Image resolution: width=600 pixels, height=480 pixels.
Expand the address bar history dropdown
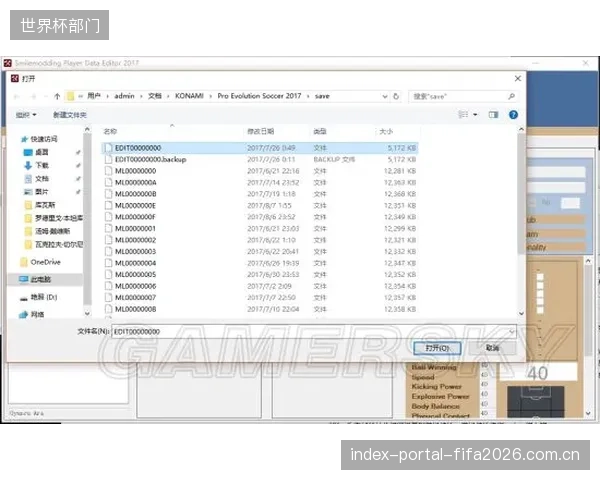pos(385,96)
